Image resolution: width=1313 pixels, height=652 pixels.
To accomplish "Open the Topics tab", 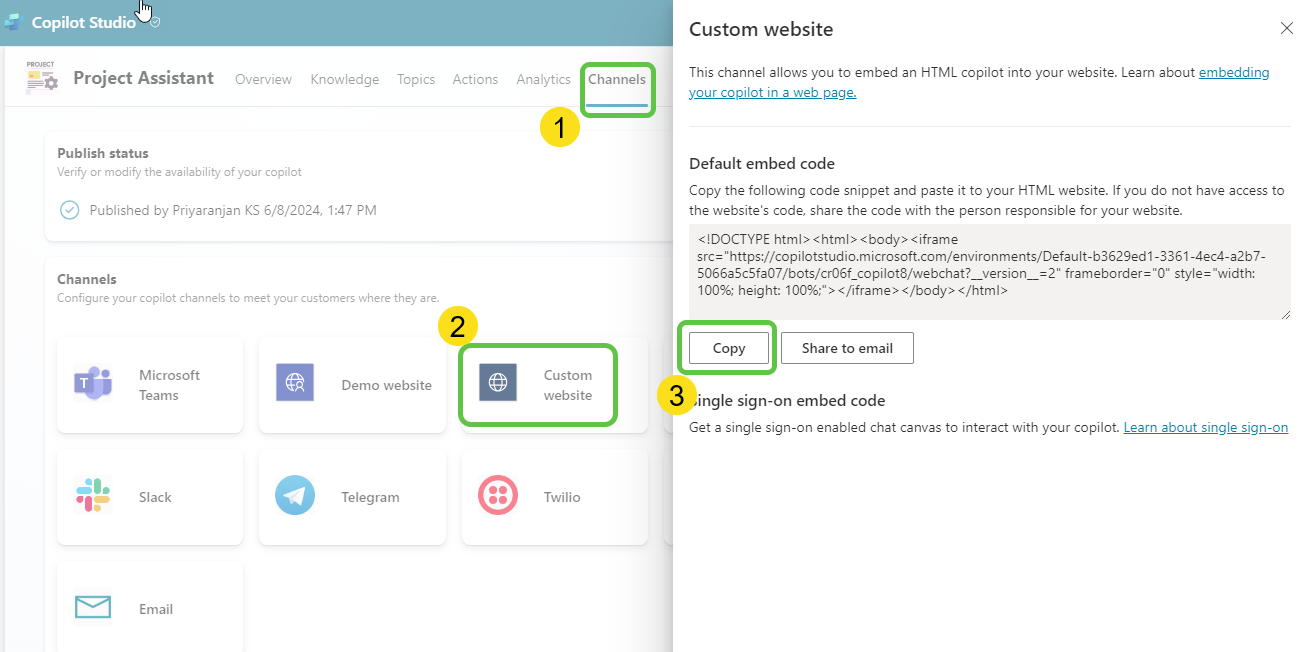I will (416, 79).
